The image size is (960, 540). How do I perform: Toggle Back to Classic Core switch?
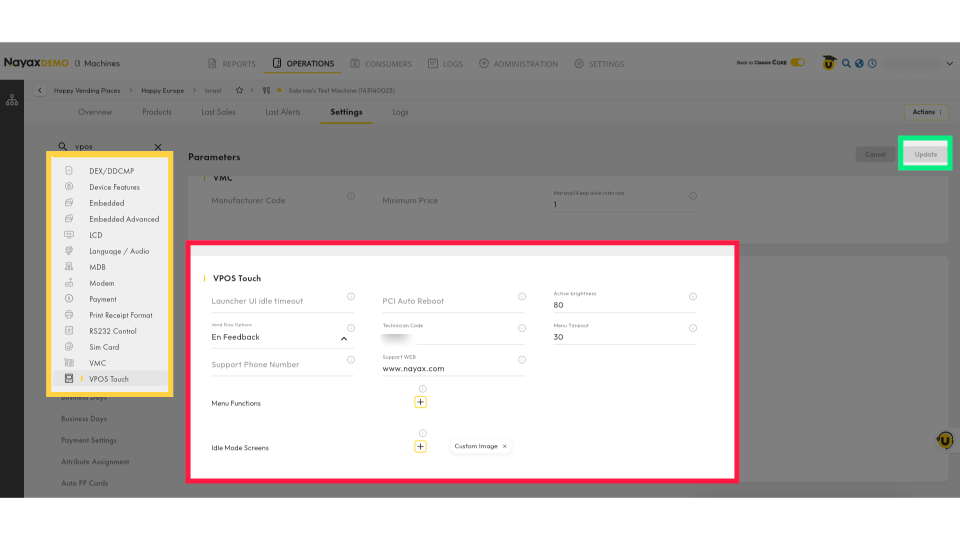[798, 62]
